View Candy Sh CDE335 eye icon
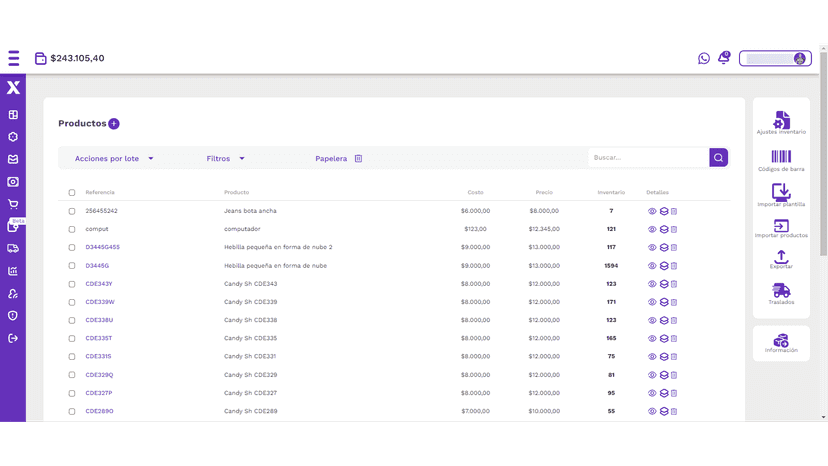The height and width of the screenshot is (466, 828). [652, 339]
